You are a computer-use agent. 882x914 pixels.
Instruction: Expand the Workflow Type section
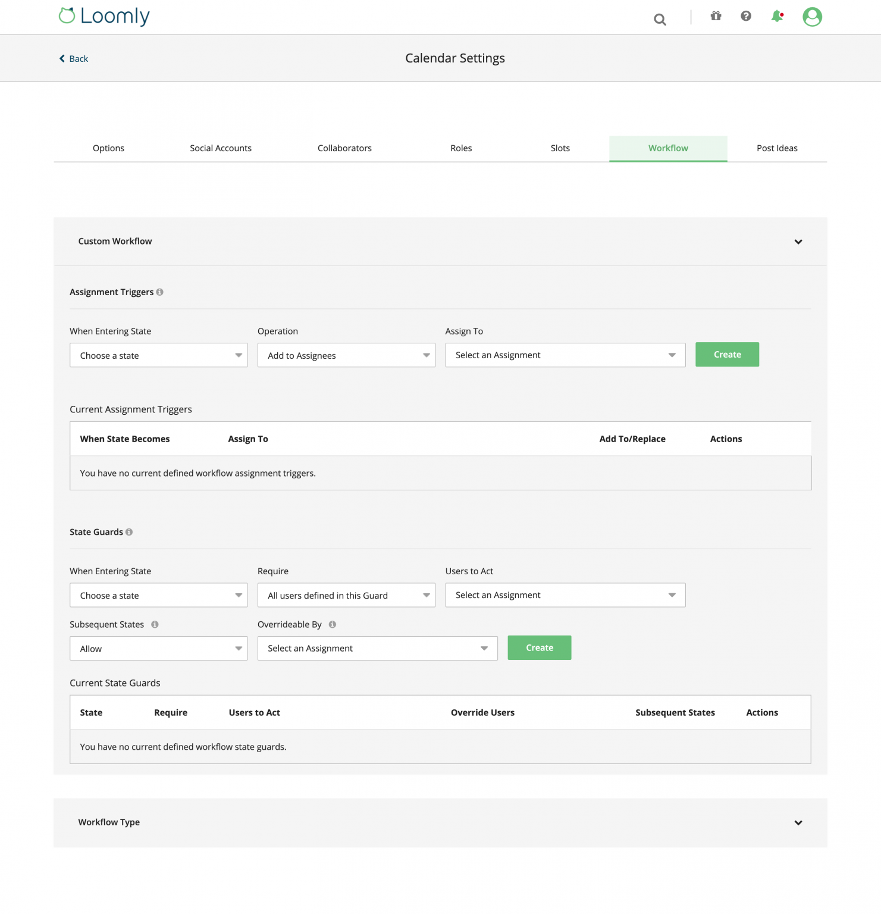[798, 822]
